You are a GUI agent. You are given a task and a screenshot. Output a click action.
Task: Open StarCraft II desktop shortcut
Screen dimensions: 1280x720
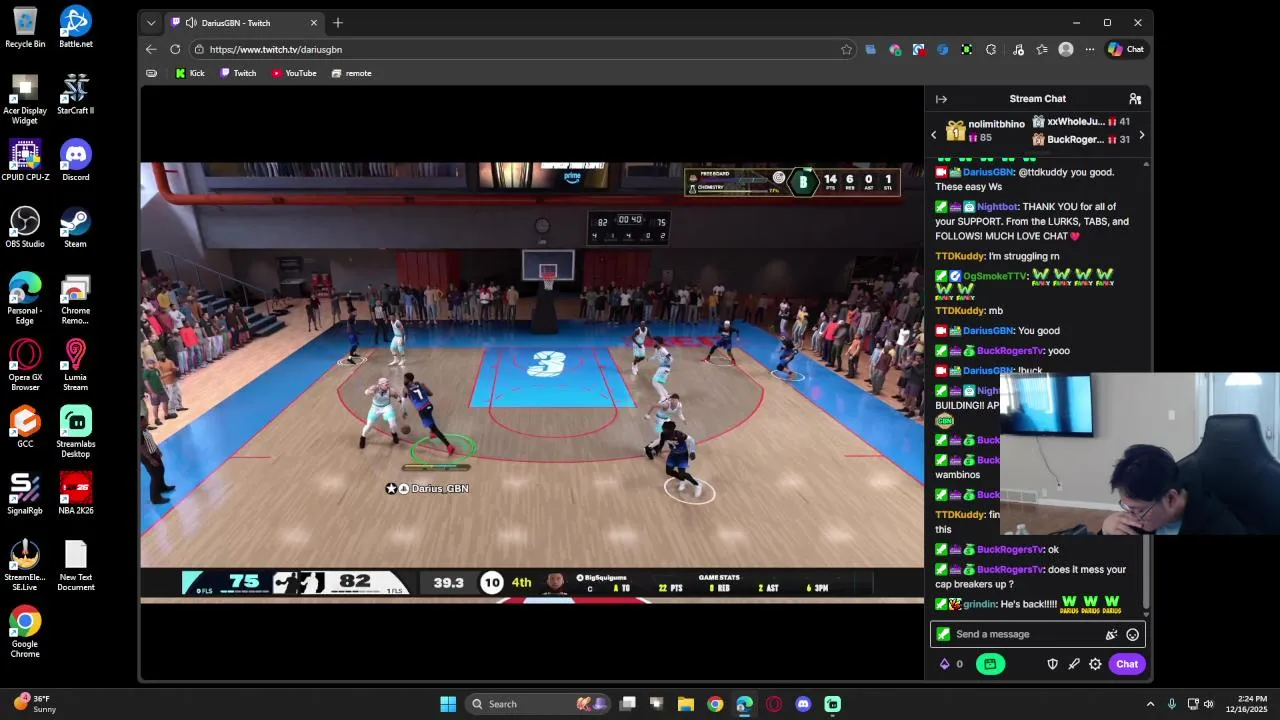75,94
